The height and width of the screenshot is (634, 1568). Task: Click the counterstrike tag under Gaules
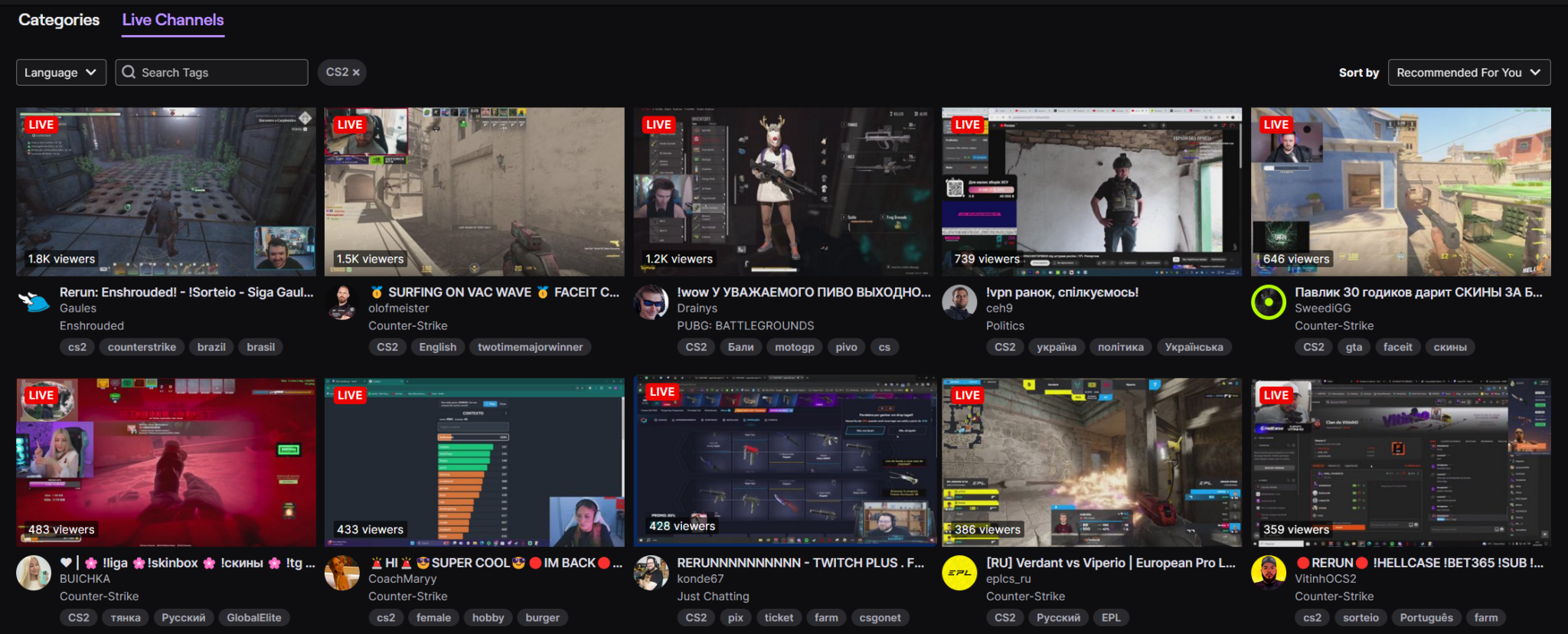(x=142, y=347)
